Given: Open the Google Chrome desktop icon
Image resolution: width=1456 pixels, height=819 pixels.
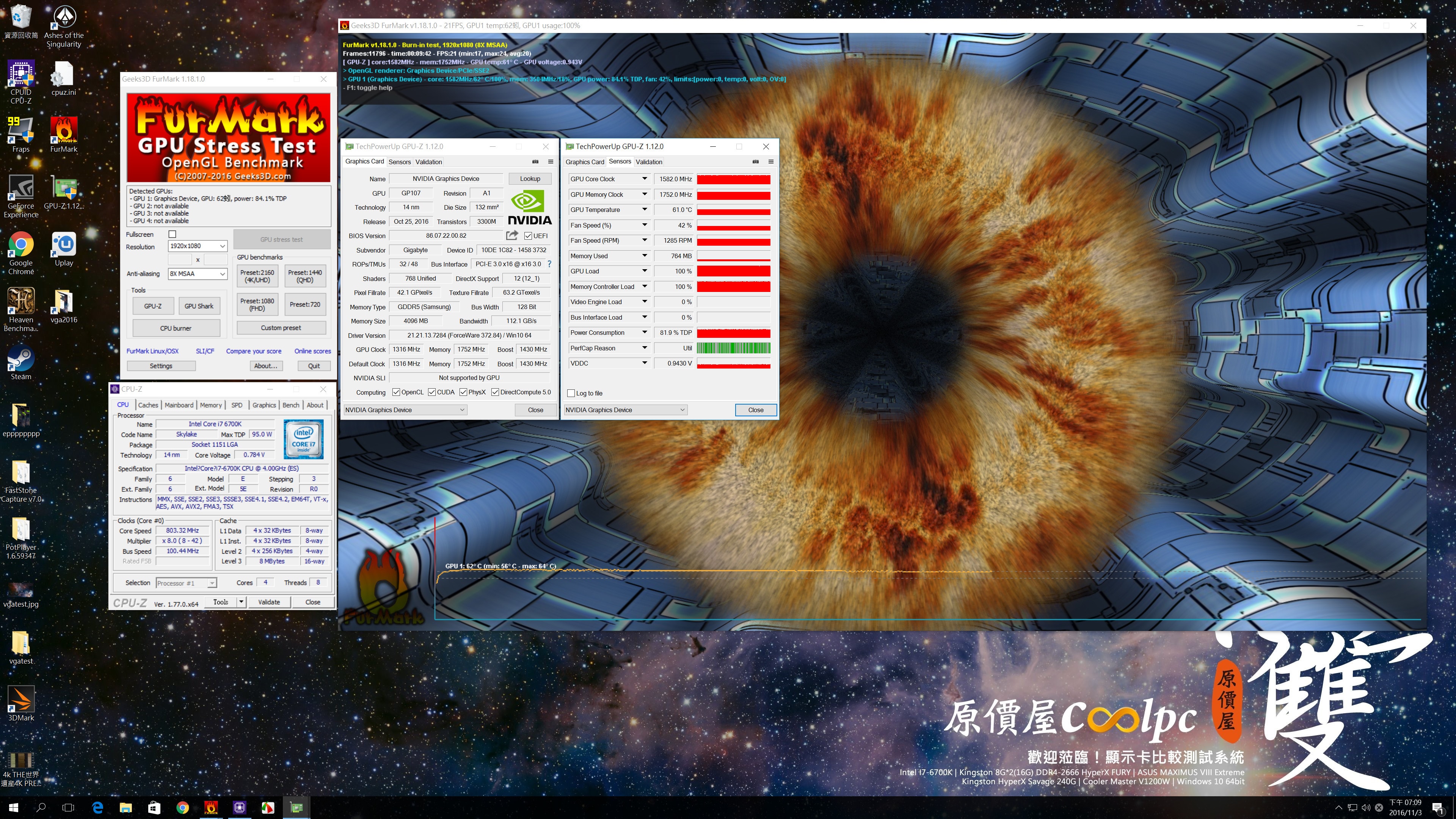Looking at the screenshot, I should pyautogui.click(x=21, y=253).
